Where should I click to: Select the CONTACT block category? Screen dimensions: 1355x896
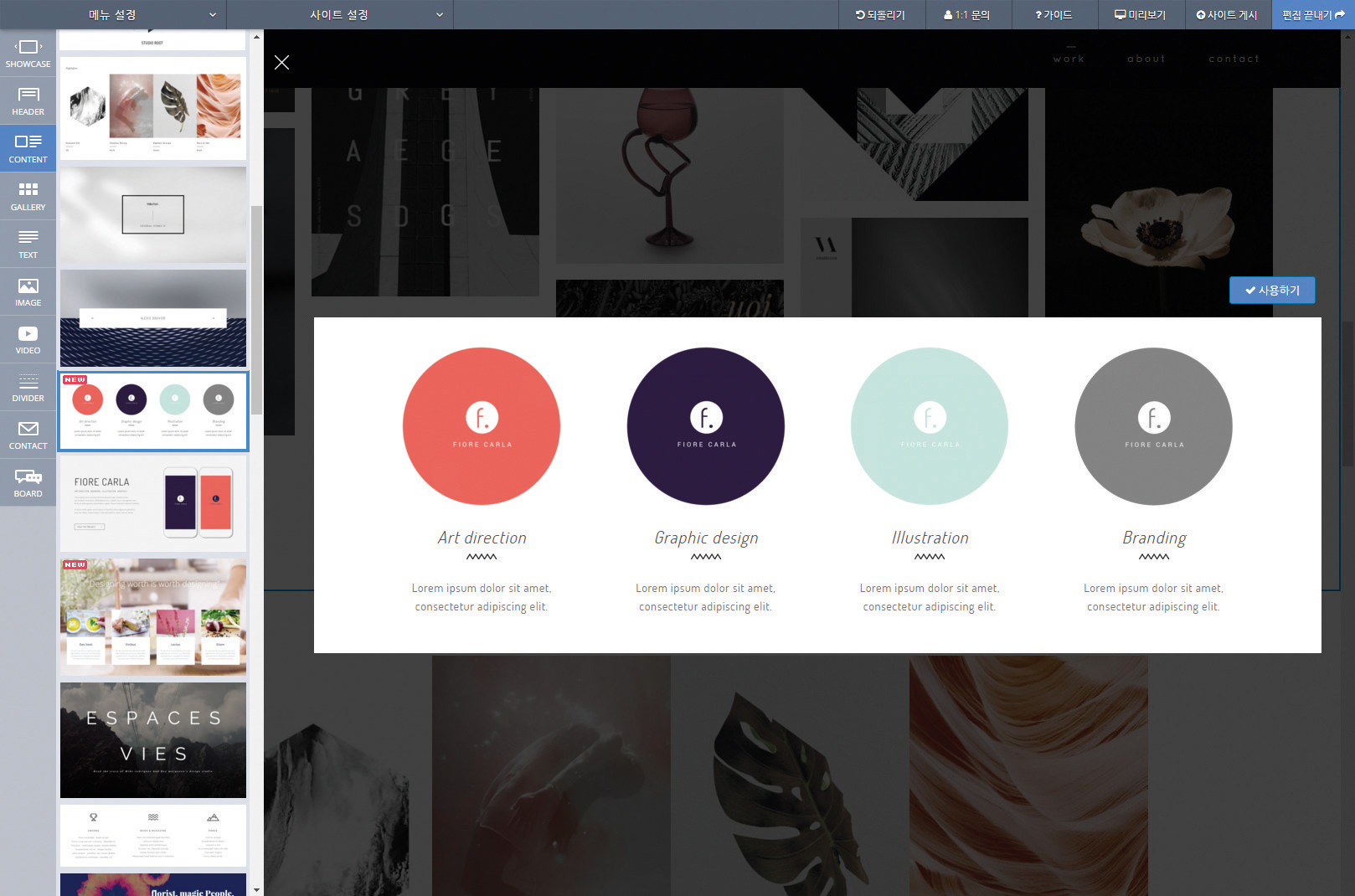click(x=28, y=435)
